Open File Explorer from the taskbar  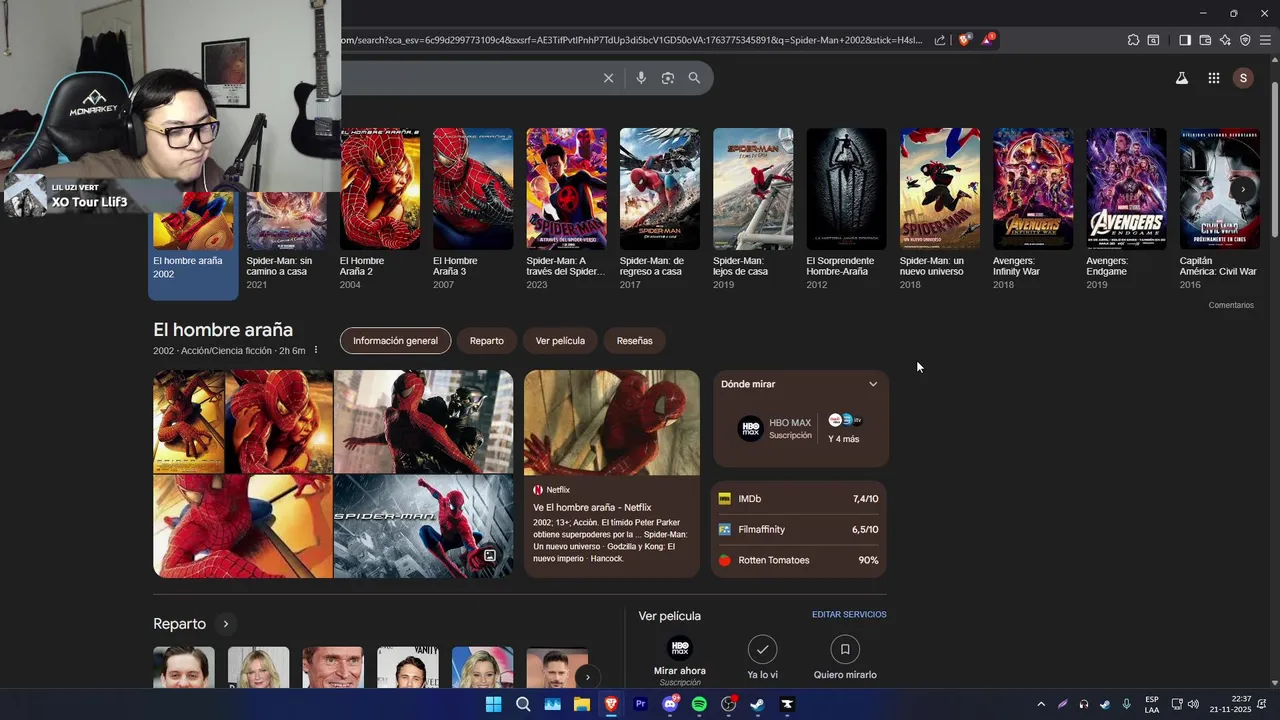click(x=582, y=704)
